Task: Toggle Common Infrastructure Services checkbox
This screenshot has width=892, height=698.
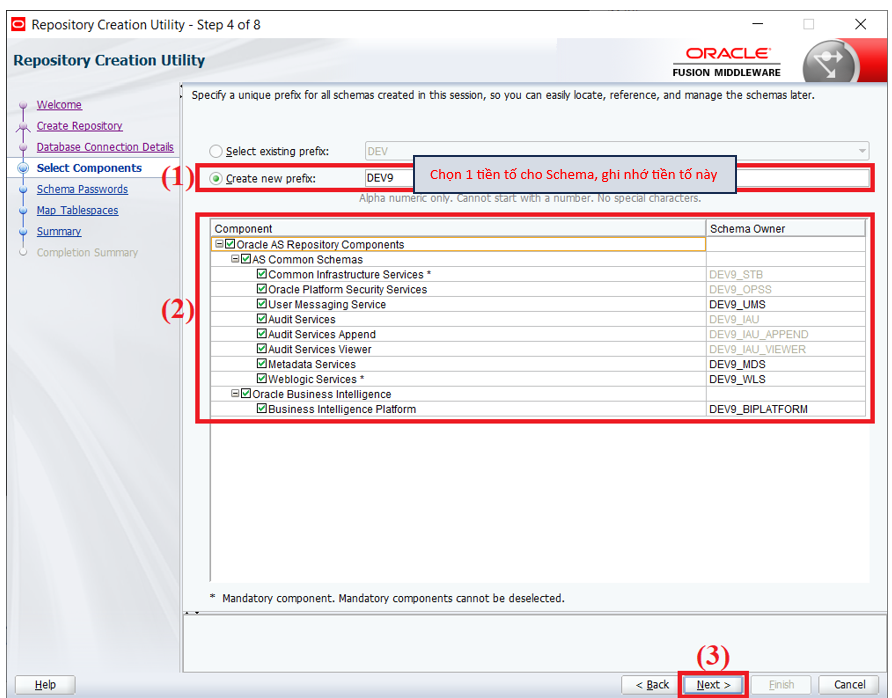Action: click(262, 274)
